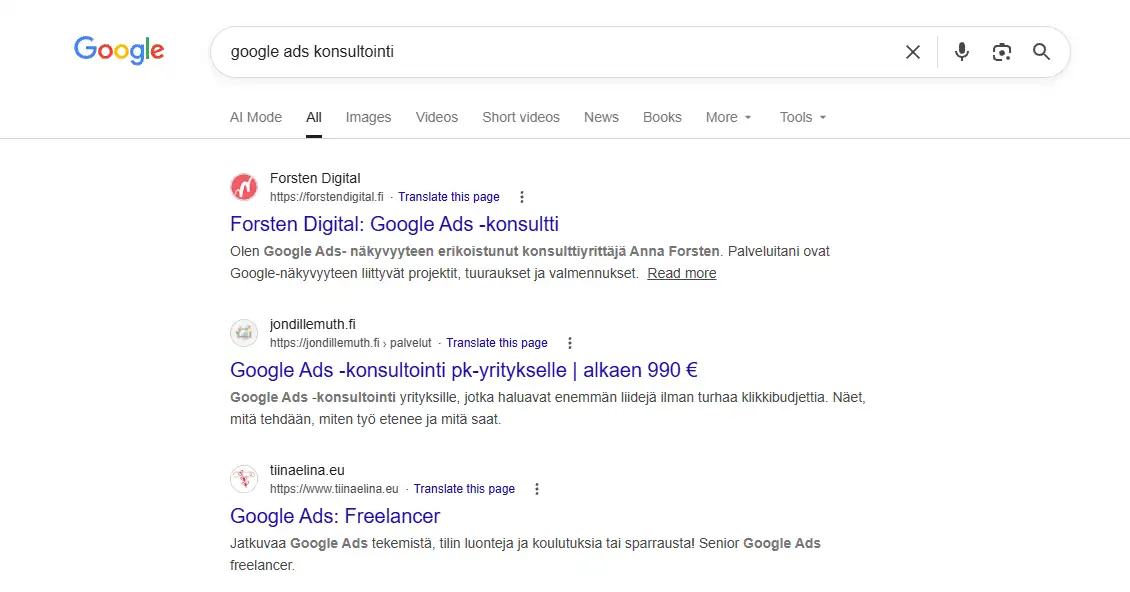
Task: Click inside the search input field
Action: pos(550,51)
